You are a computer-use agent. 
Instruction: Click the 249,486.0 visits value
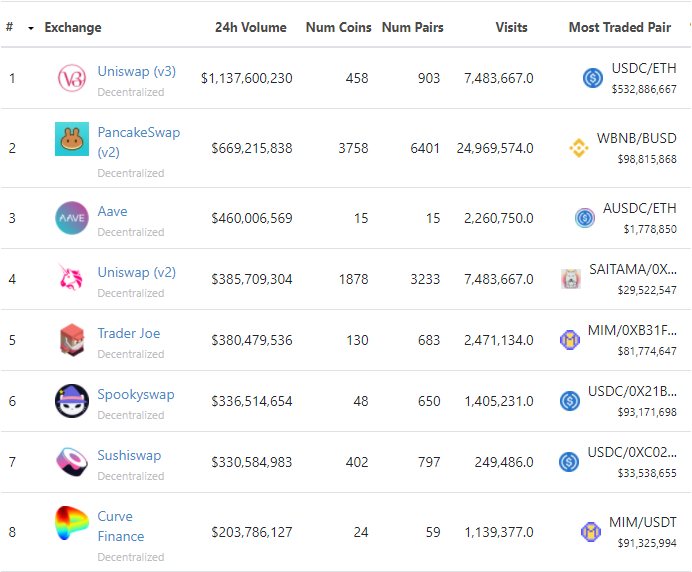coord(504,462)
